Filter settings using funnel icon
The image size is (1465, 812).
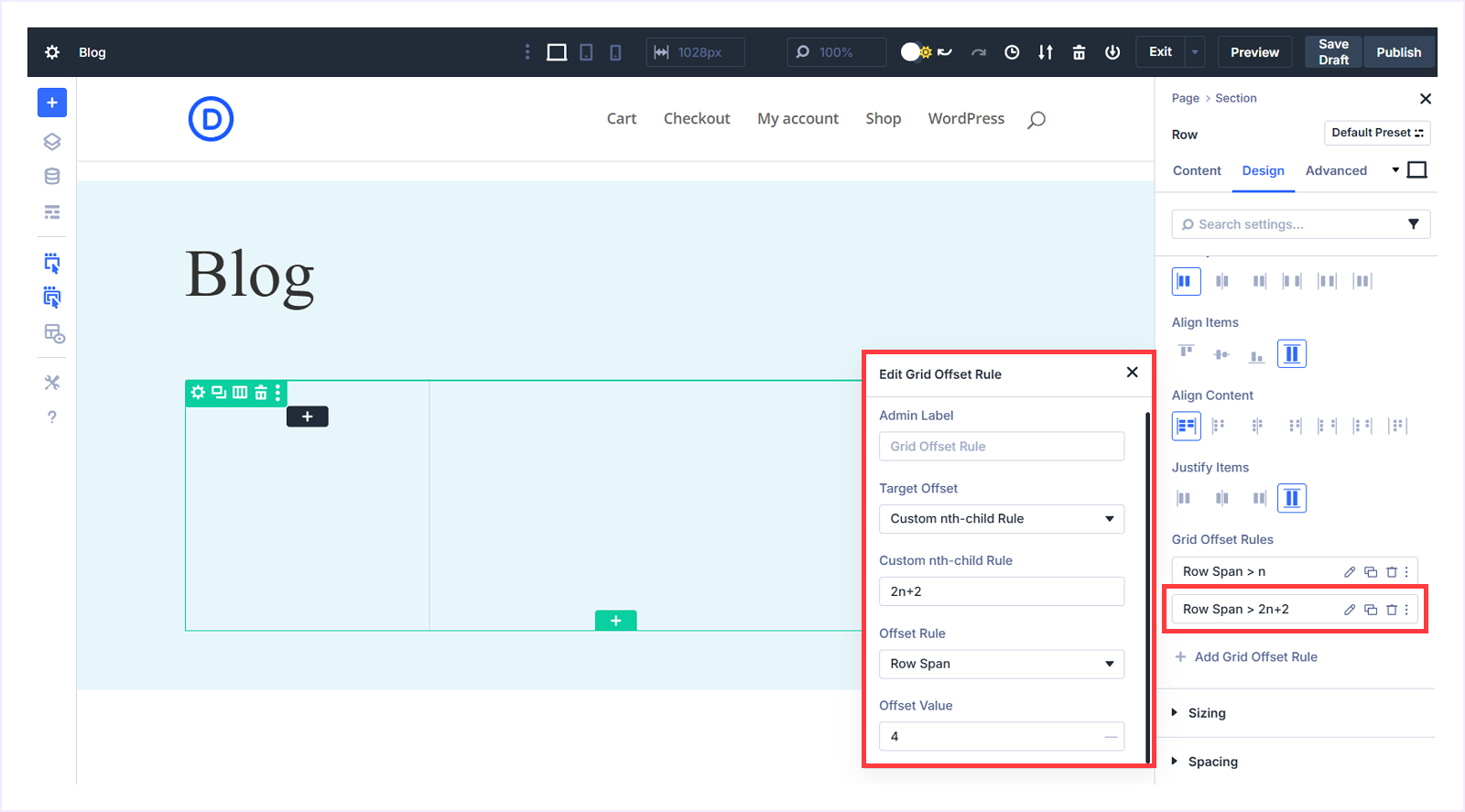click(x=1414, y=224)
